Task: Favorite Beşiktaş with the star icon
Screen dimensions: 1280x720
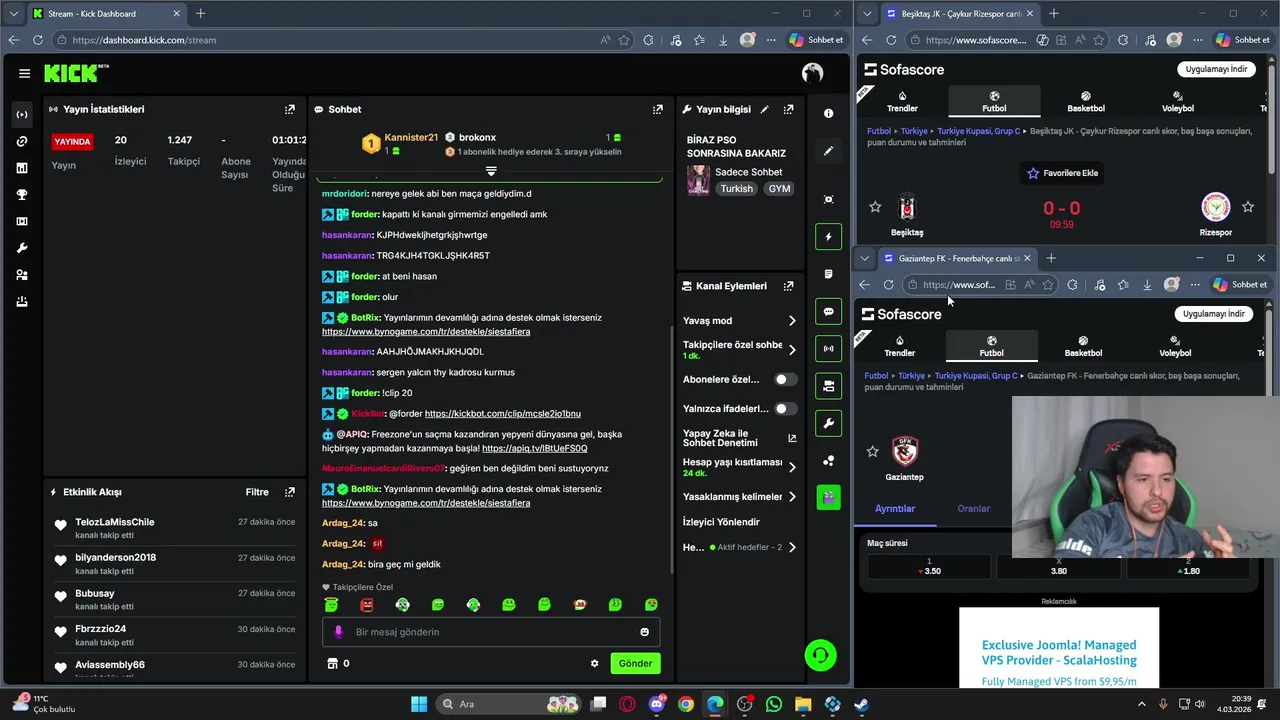Action: 875,207
